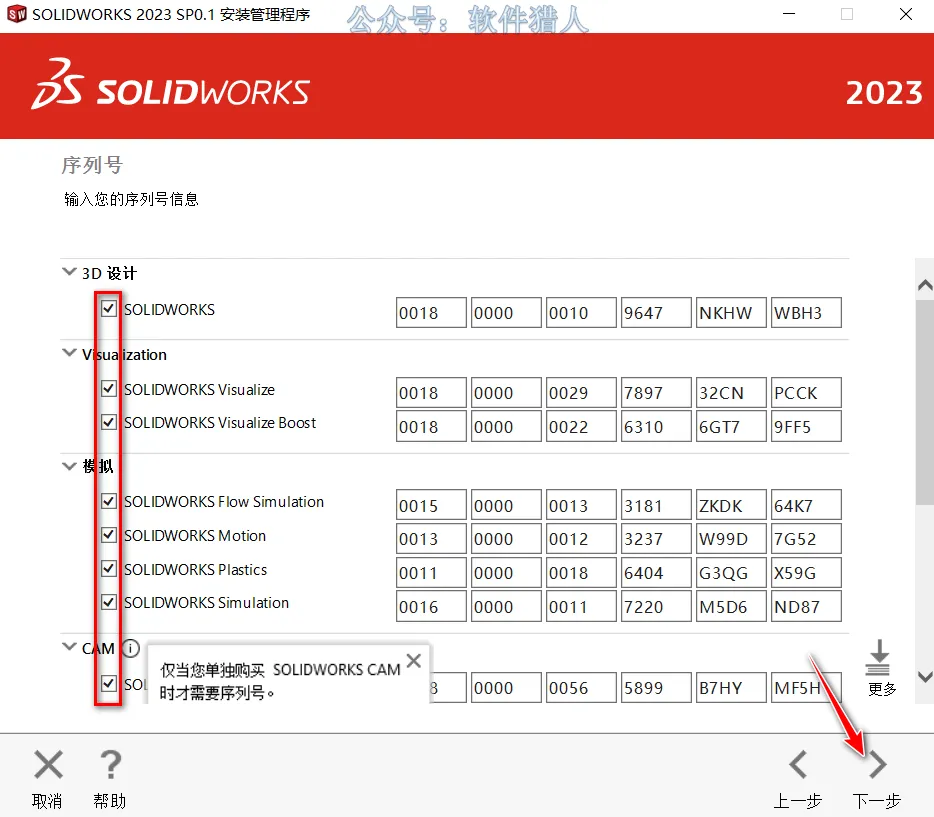
Task: Click Visualize Boost field containing 6310
Action: (656, 426)
